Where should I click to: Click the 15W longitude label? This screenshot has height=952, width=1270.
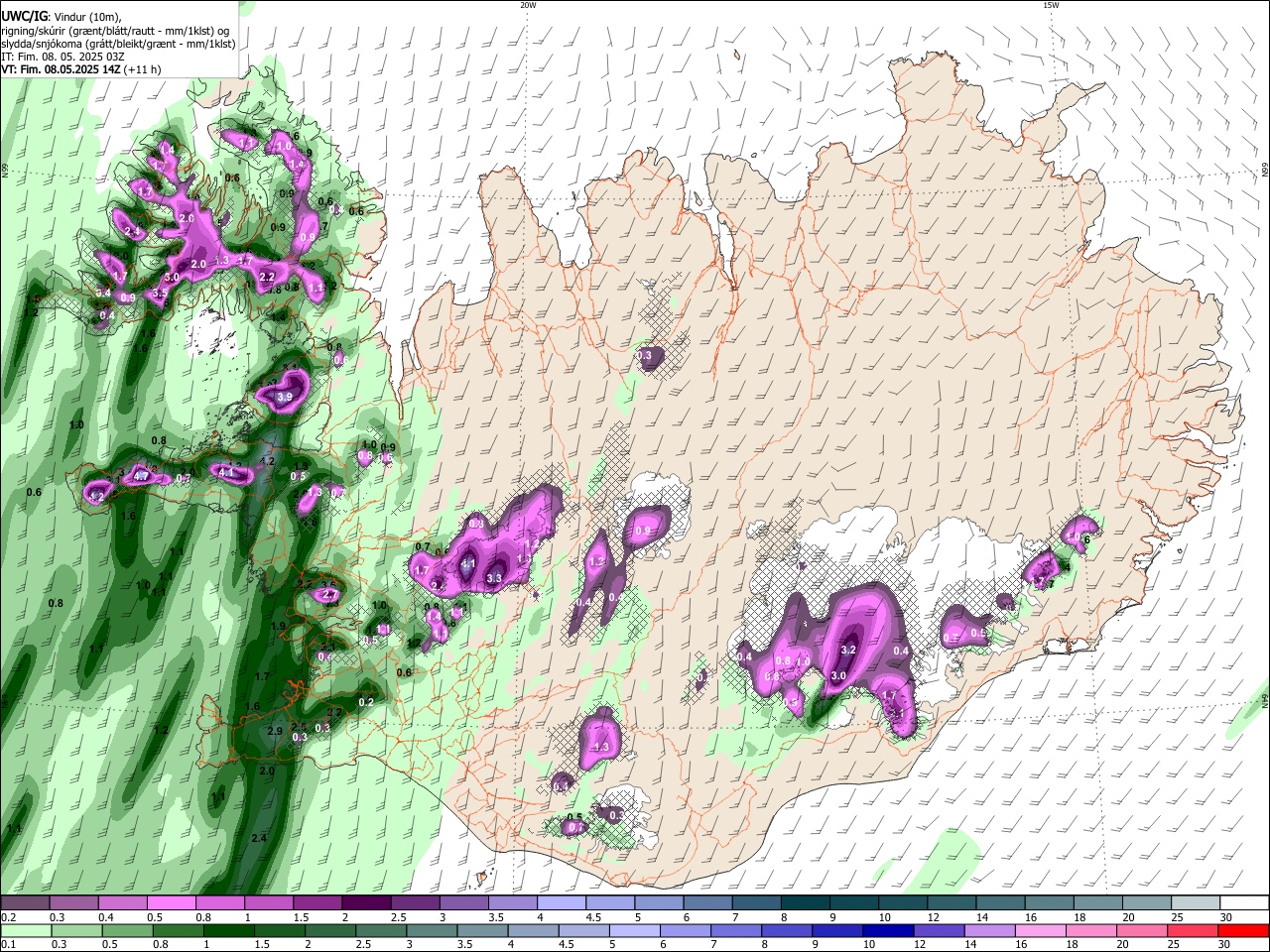click(1051, 5)
